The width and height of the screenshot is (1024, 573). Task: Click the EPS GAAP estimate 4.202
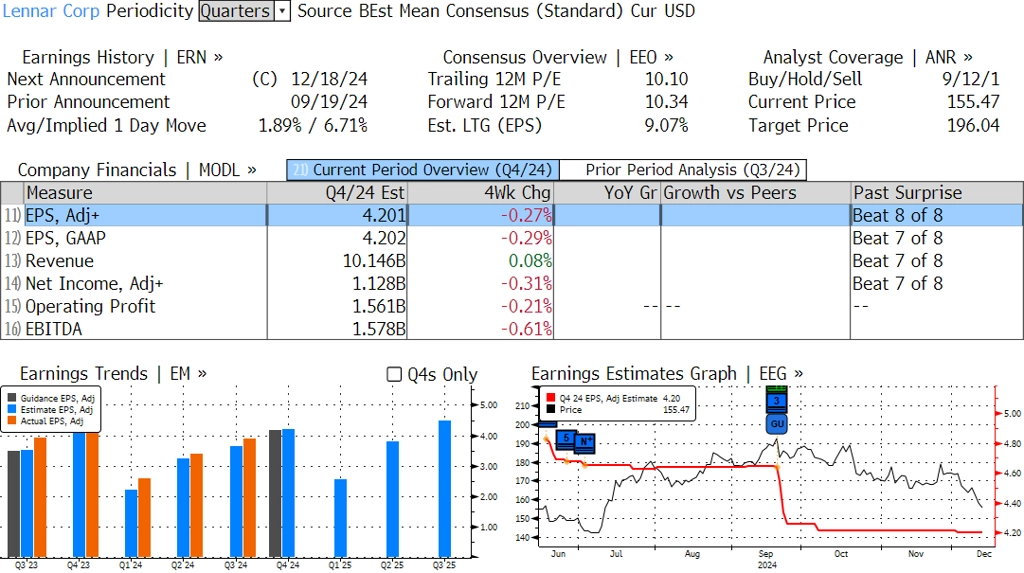(x=384, y=238)
